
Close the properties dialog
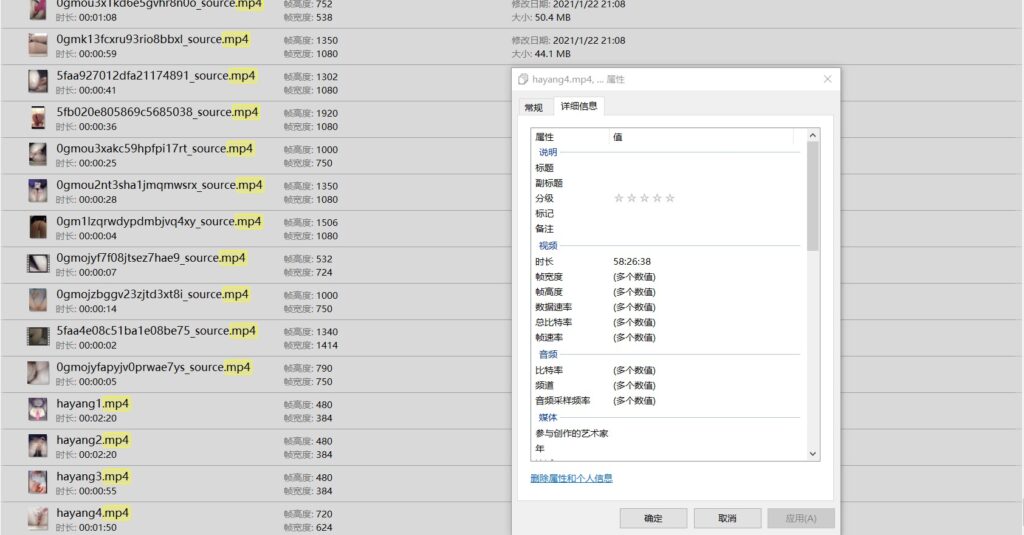point(827,79)
